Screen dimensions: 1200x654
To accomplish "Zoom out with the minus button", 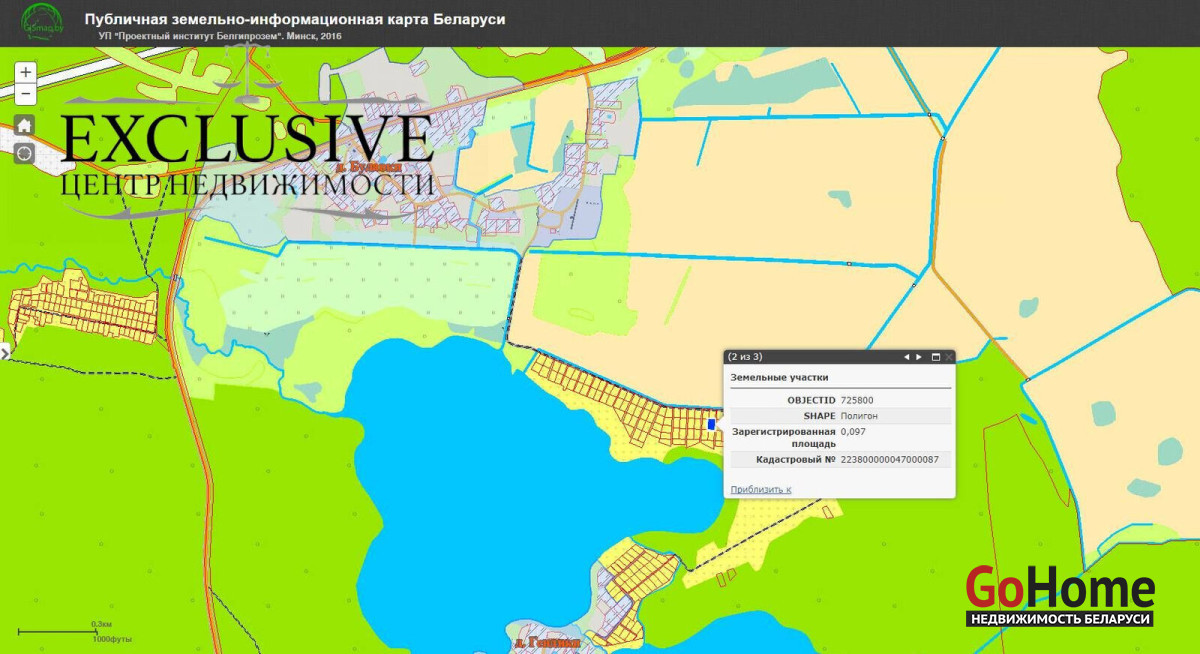I will [26, 95].
